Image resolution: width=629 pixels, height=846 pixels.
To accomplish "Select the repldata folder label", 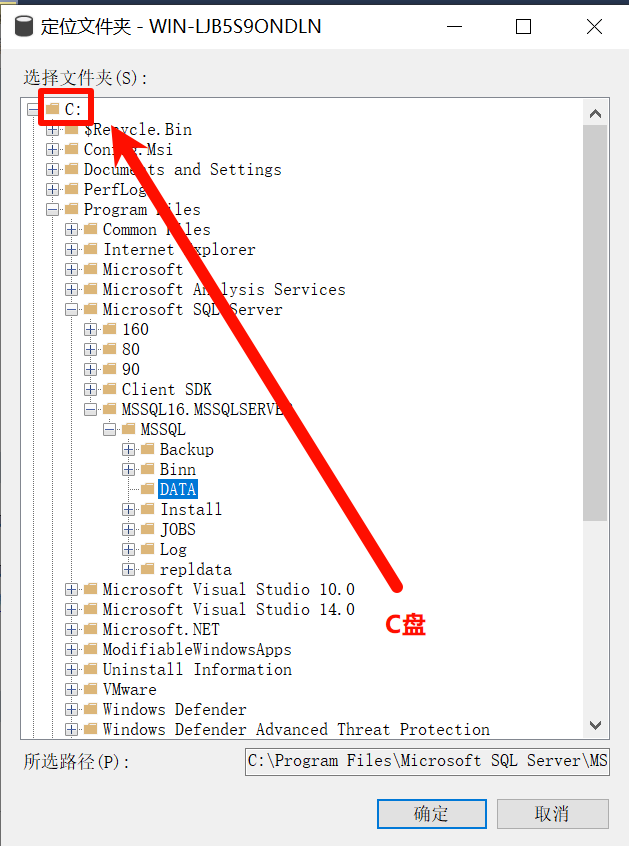I will coord(195,569).
